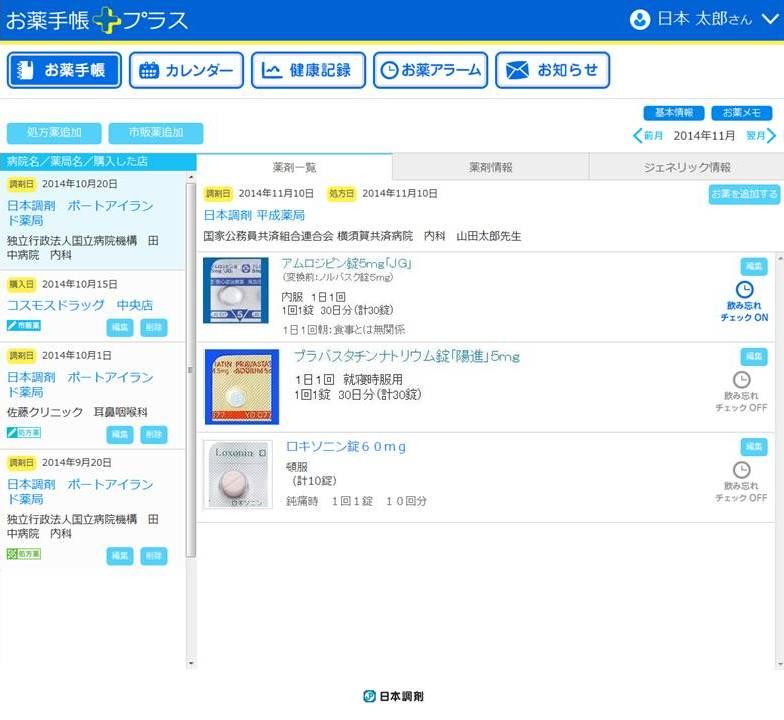Click the pharmacy list scrollbar down arrow
784x720 pixels.
(190, 664)
